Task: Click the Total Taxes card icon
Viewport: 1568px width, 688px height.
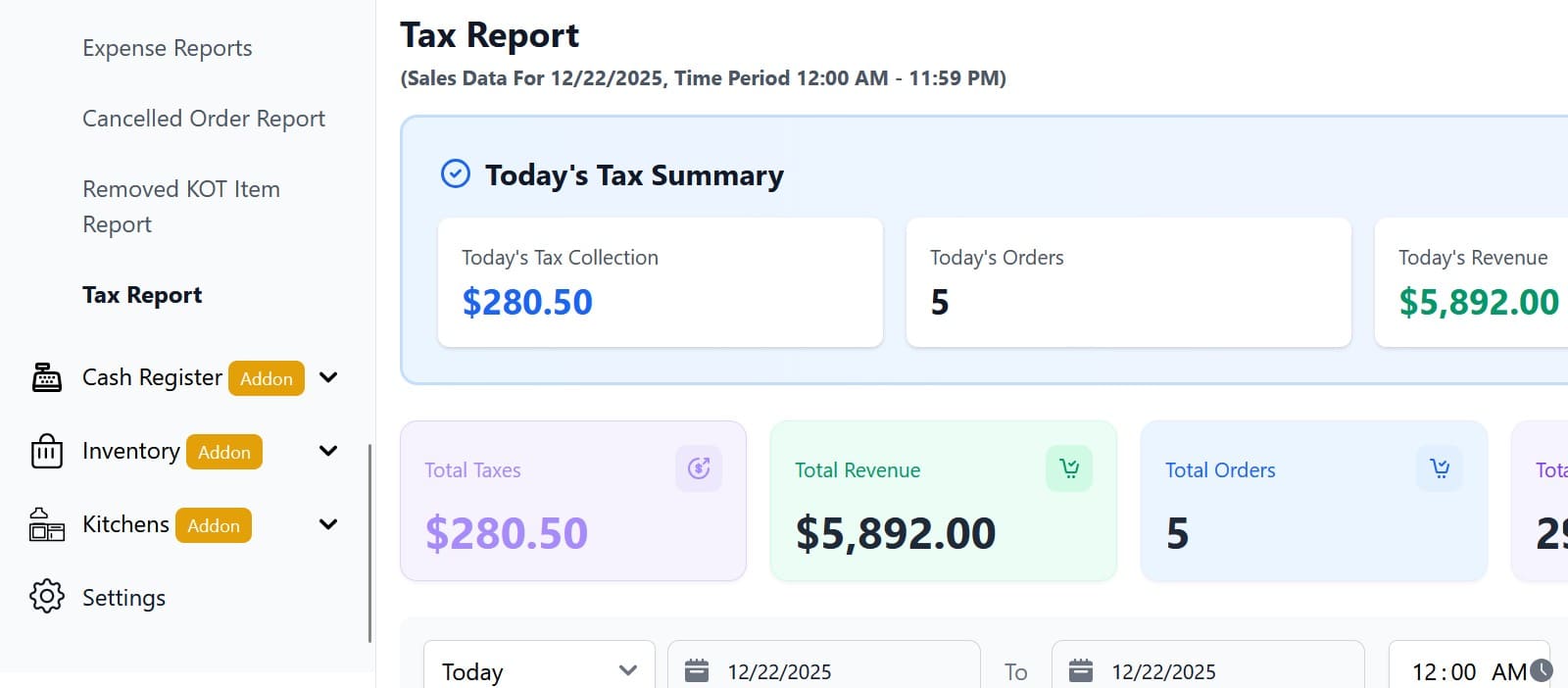Action: coord(699,468)
